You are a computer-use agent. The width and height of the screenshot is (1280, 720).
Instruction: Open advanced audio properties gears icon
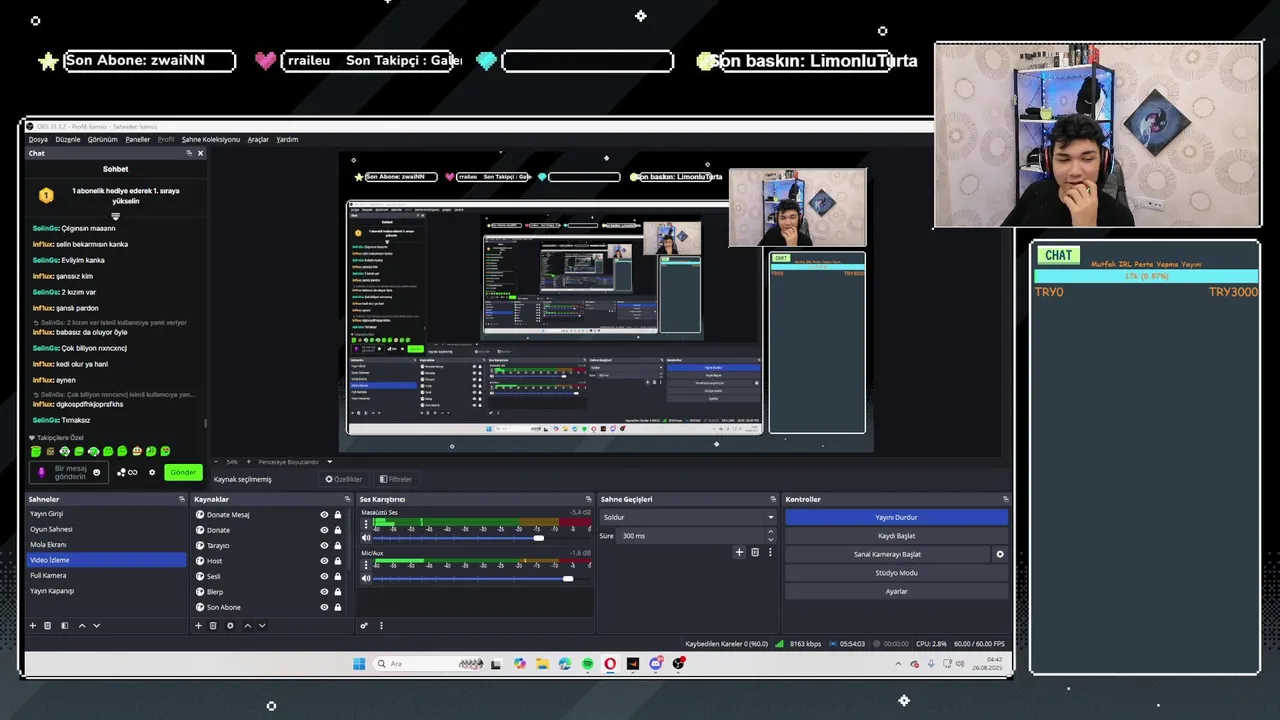click(364, 626)
